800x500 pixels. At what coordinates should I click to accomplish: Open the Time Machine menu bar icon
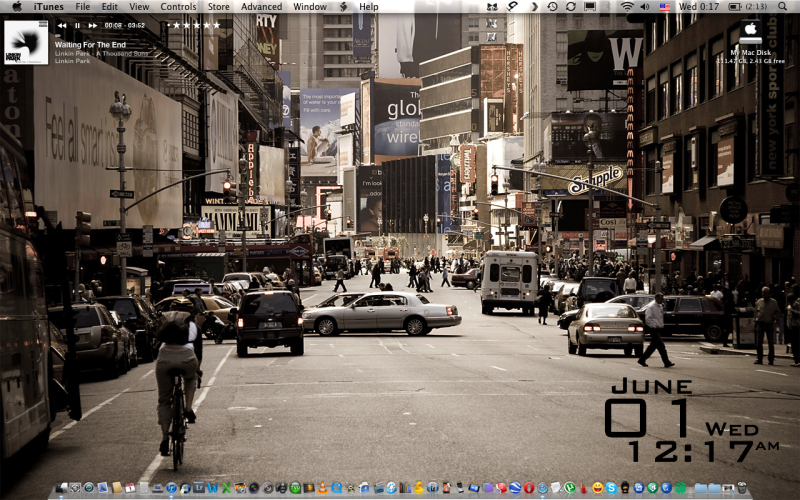(x=552, y=6)
